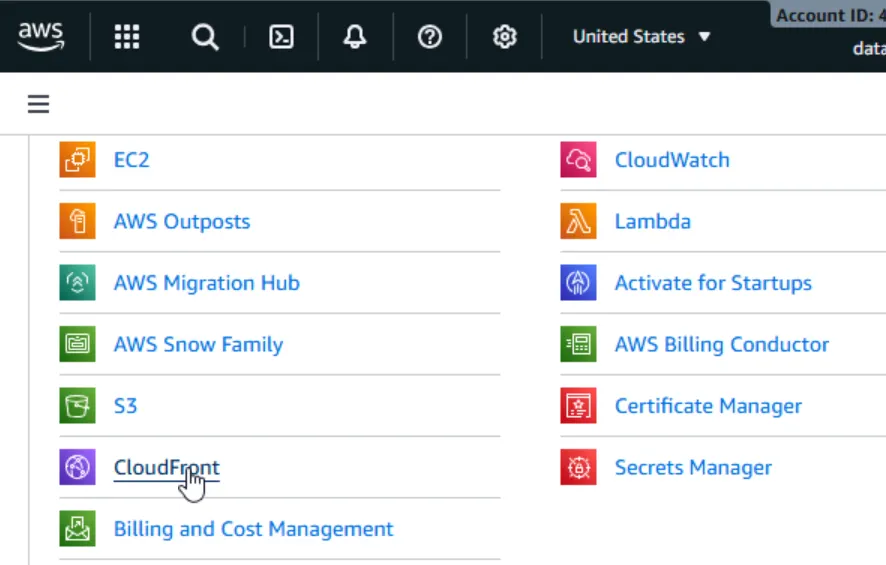Open the Certificate Manager link
Screen dimensions: 886x565
click(x=708, y=406)
